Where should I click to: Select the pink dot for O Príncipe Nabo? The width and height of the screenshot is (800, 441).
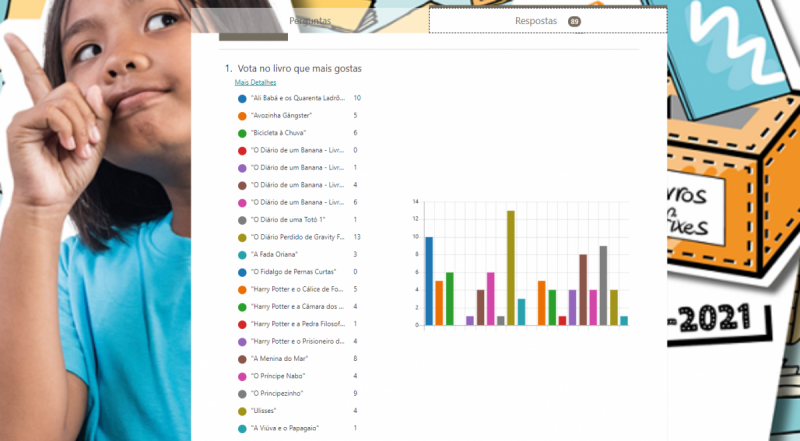point(241,376)
